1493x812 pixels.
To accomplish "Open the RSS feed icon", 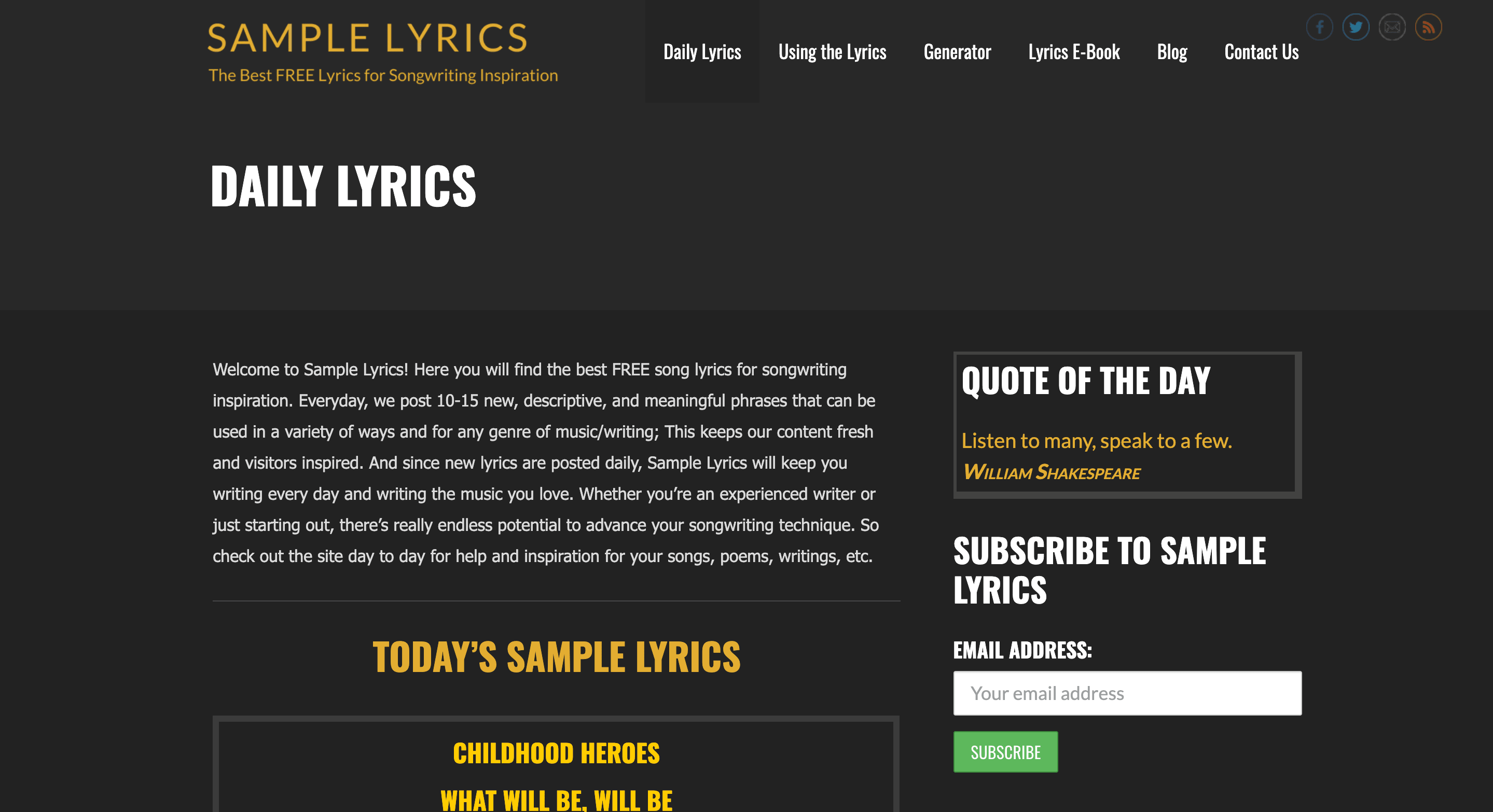I will 1428,27.
